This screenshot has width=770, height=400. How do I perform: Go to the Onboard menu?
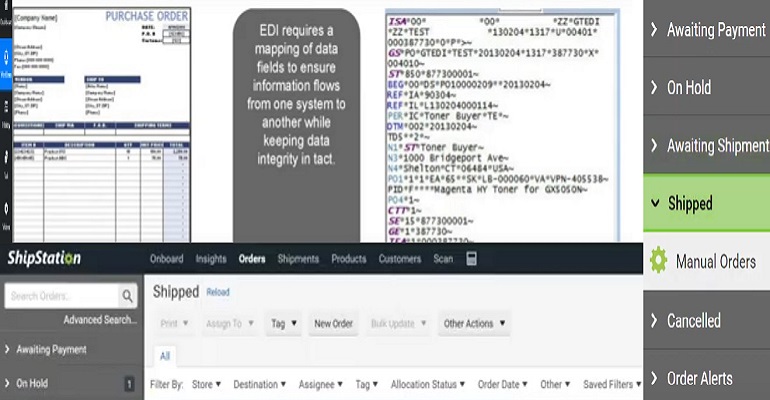click(x=166, y=259)
